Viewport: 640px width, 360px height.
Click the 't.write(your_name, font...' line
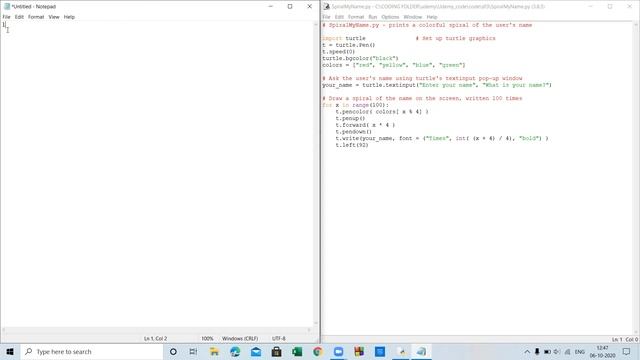tap(442, 138)
